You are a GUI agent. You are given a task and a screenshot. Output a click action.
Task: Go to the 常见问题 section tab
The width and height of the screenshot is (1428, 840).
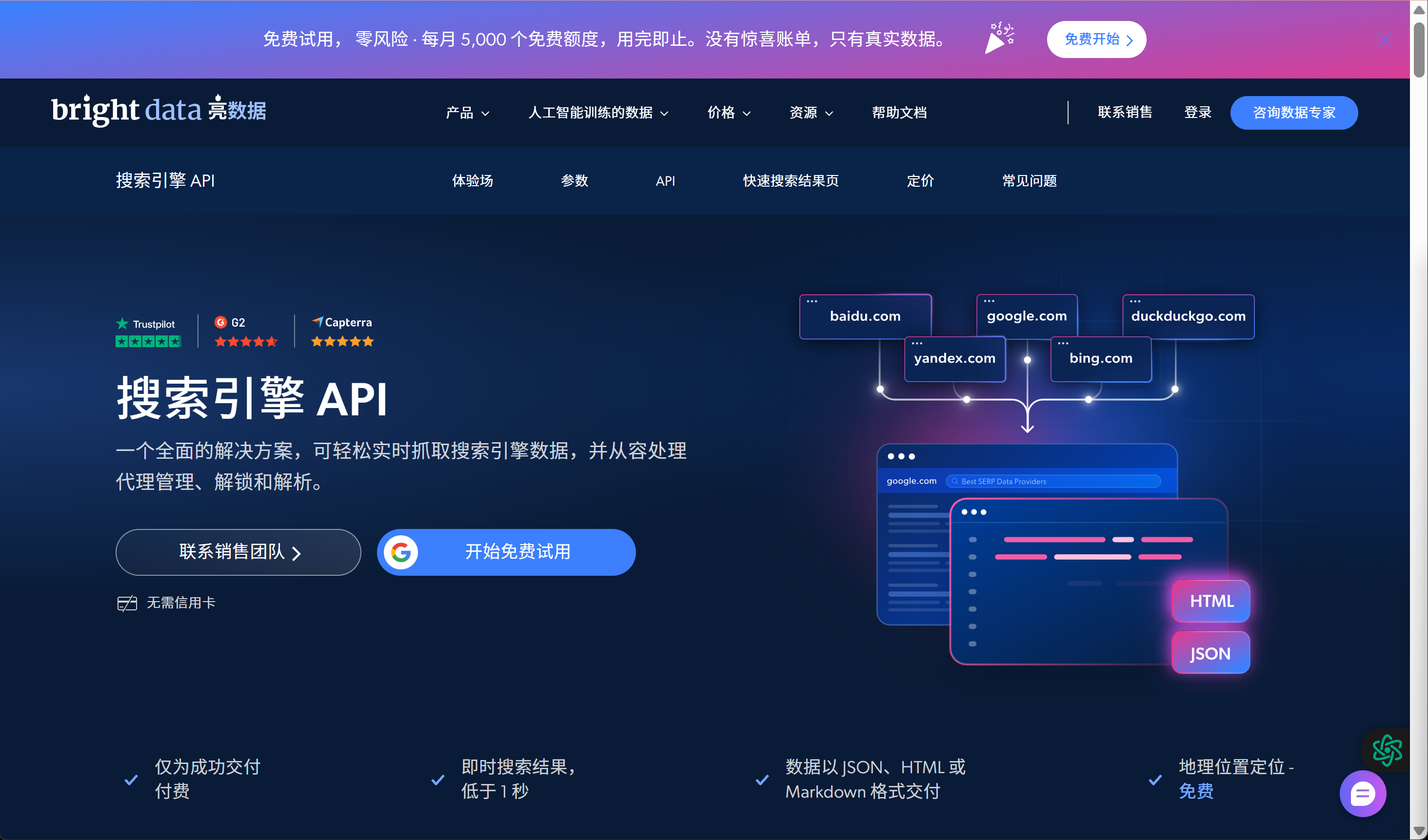click(x=1029, y=181)
